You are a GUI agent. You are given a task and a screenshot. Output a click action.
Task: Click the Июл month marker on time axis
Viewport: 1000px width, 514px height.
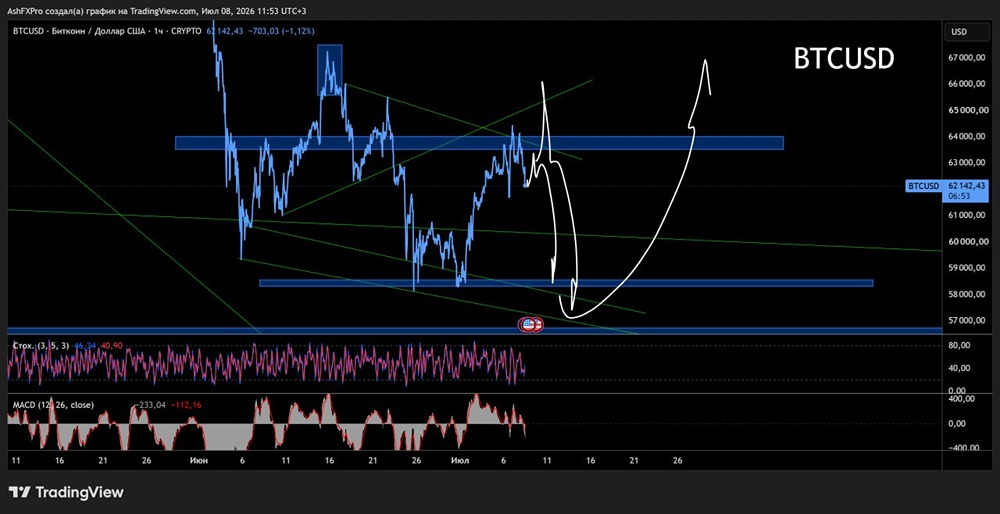click(x=458, y=460)
